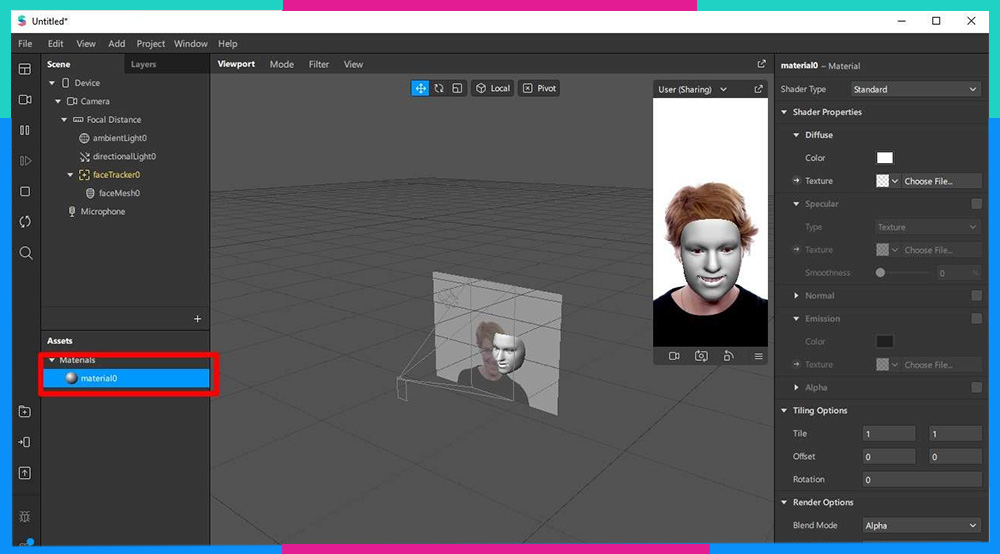Click the restart refresh icon in sidebar
Image resolution: width=1000 pixels, height=554 pixels.
point(25,222)
